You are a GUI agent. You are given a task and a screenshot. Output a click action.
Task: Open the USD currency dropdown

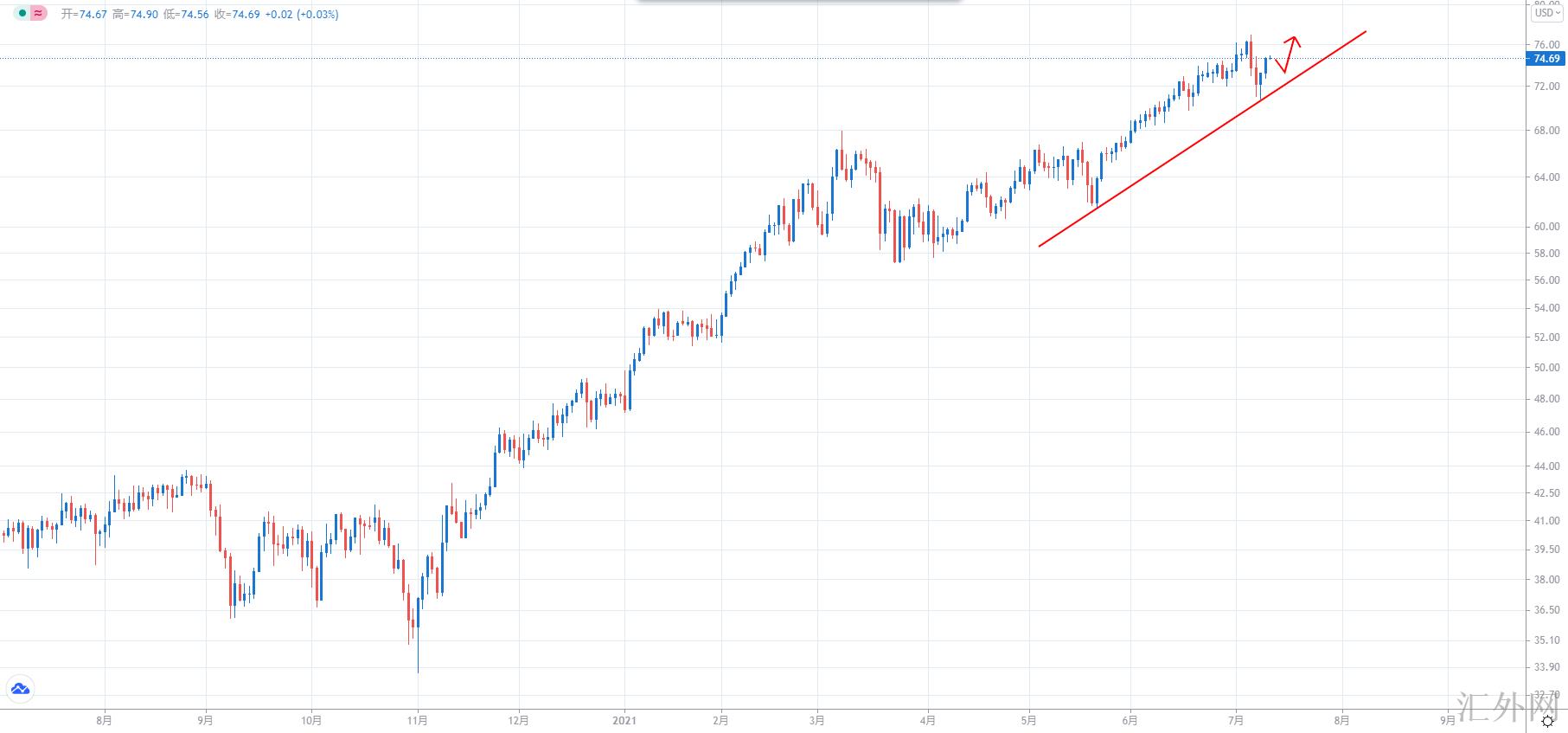pos(1547,13)
